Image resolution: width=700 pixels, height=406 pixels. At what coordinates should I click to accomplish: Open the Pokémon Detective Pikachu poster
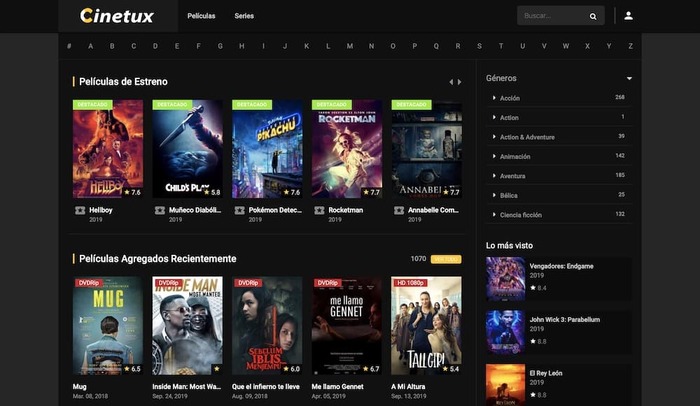[267, 149]
